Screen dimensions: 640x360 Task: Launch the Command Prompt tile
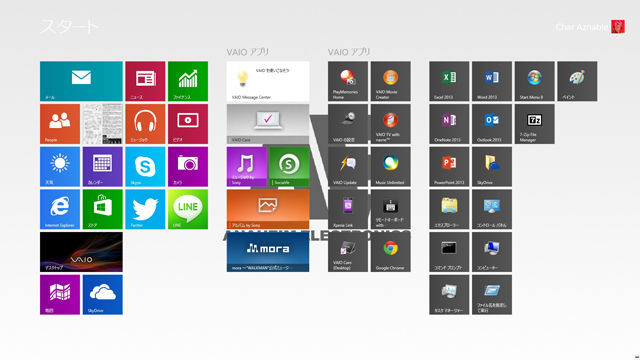(x=449, y=252)
